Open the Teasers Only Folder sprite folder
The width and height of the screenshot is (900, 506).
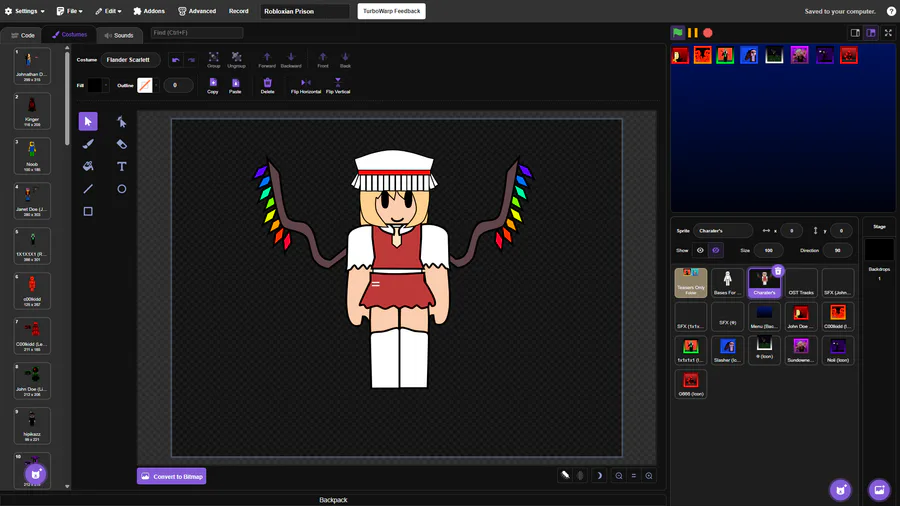coord(691,282)
